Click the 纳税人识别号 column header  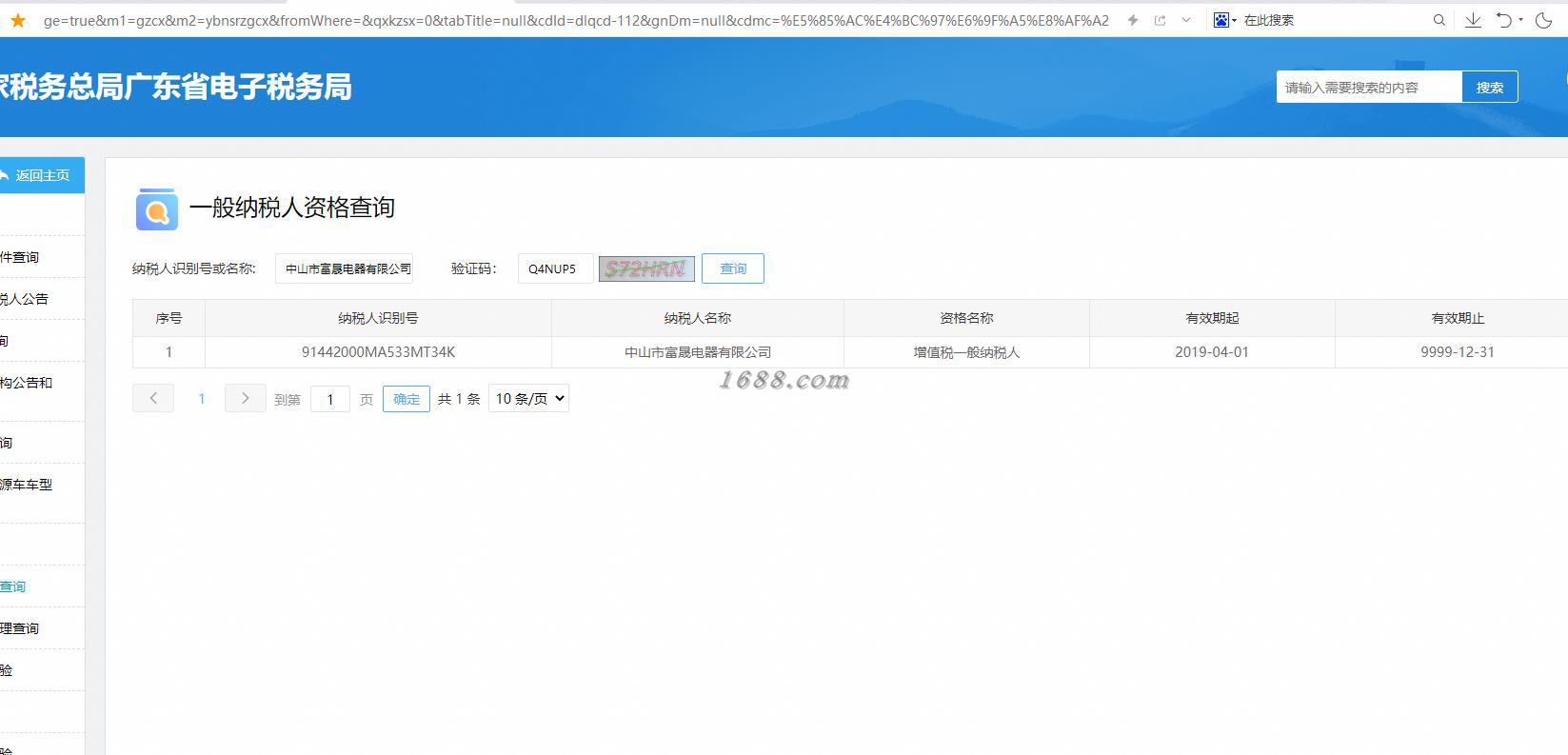tap(378, 318)
